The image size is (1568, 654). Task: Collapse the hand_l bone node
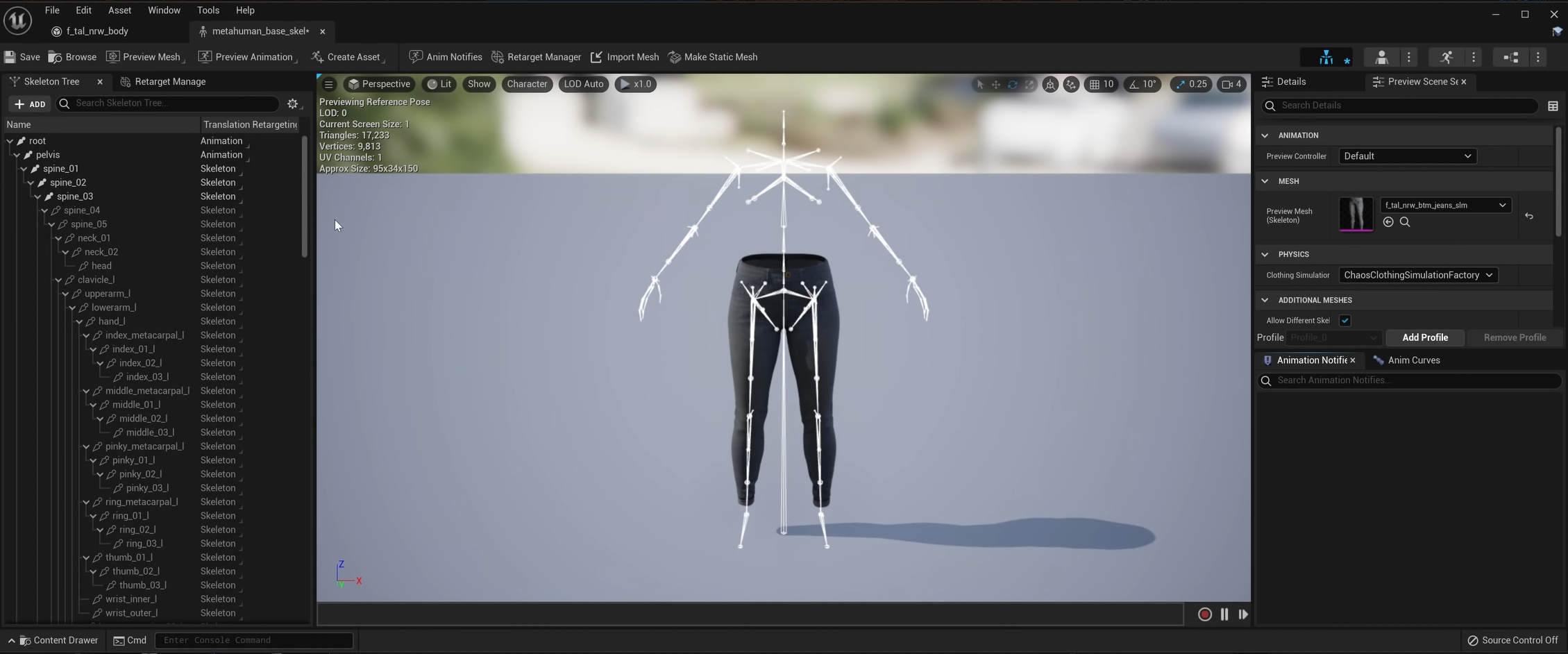tap(79, 321)
